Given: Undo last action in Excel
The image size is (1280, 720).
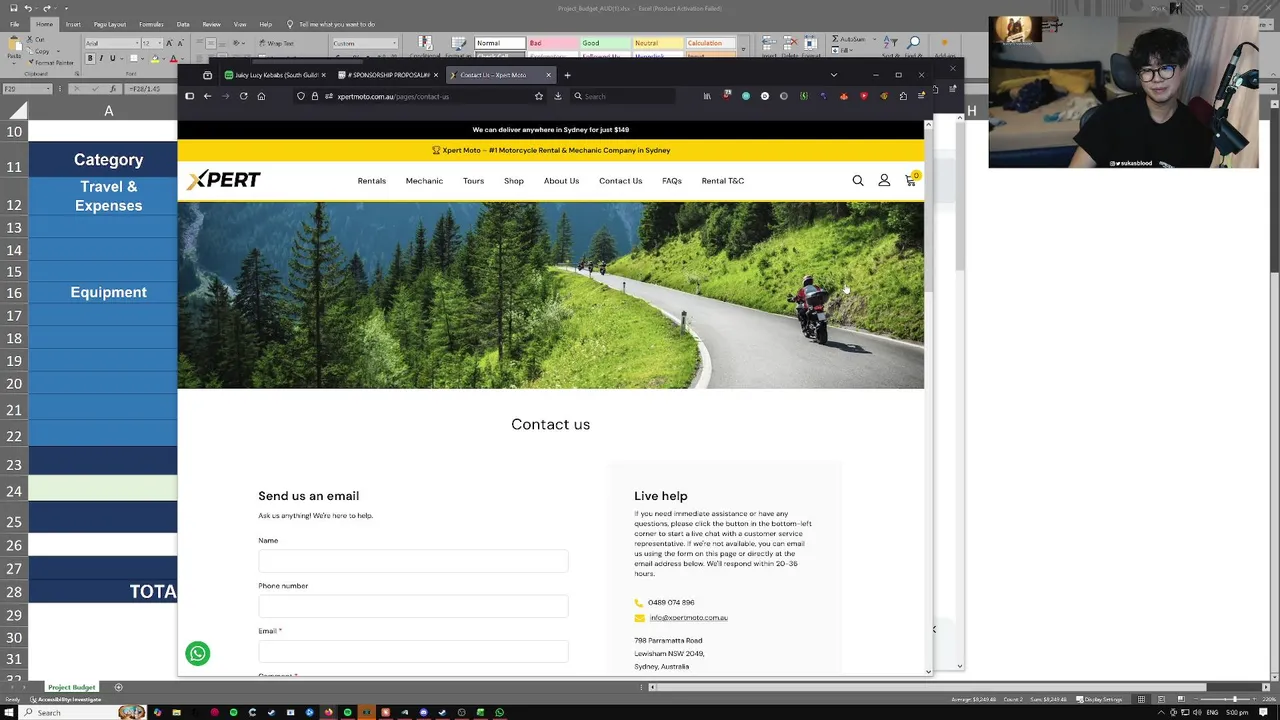Looking at the screenshot, I should [x=27, y=8].
